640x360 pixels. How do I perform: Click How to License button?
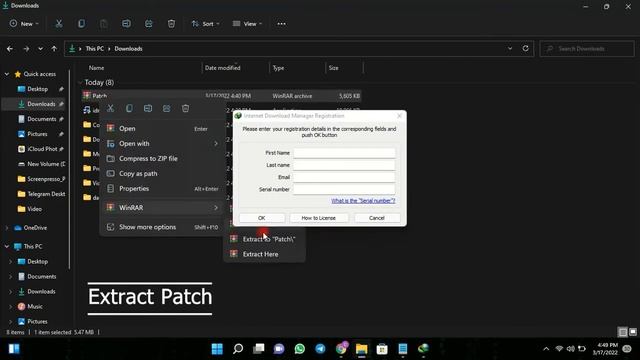tap(319, 218)
